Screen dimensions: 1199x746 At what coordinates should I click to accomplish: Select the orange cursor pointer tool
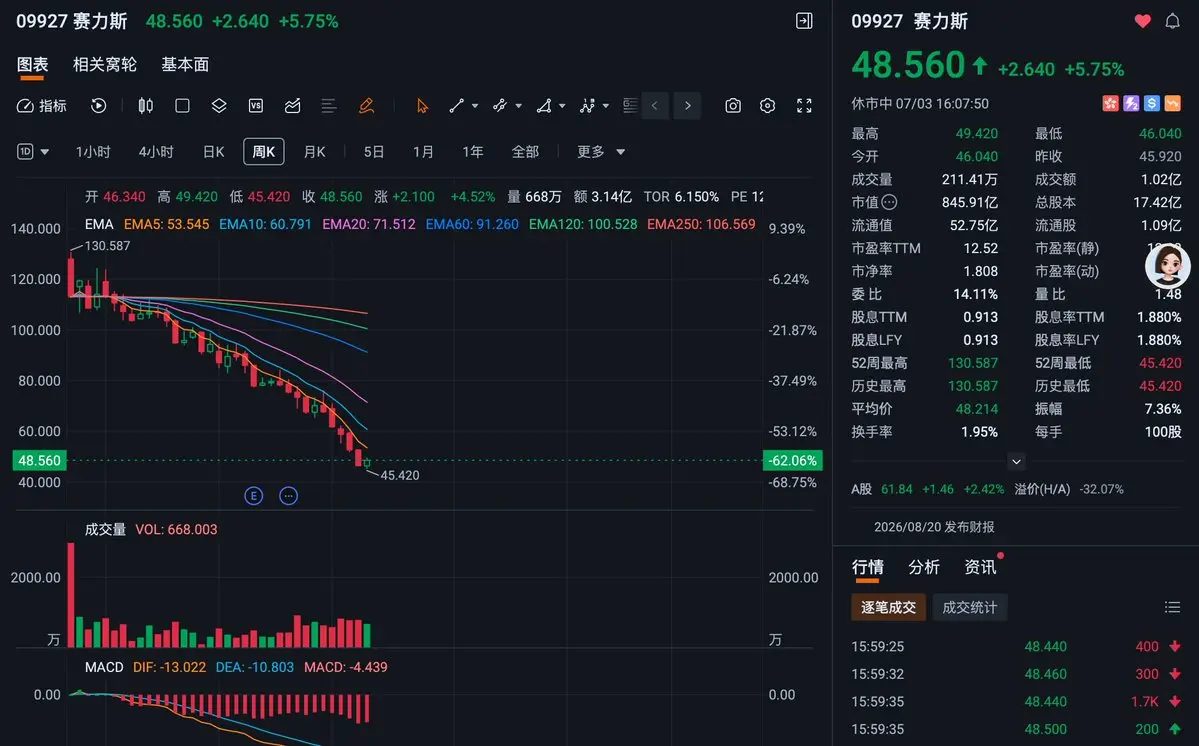click(422, 105)
